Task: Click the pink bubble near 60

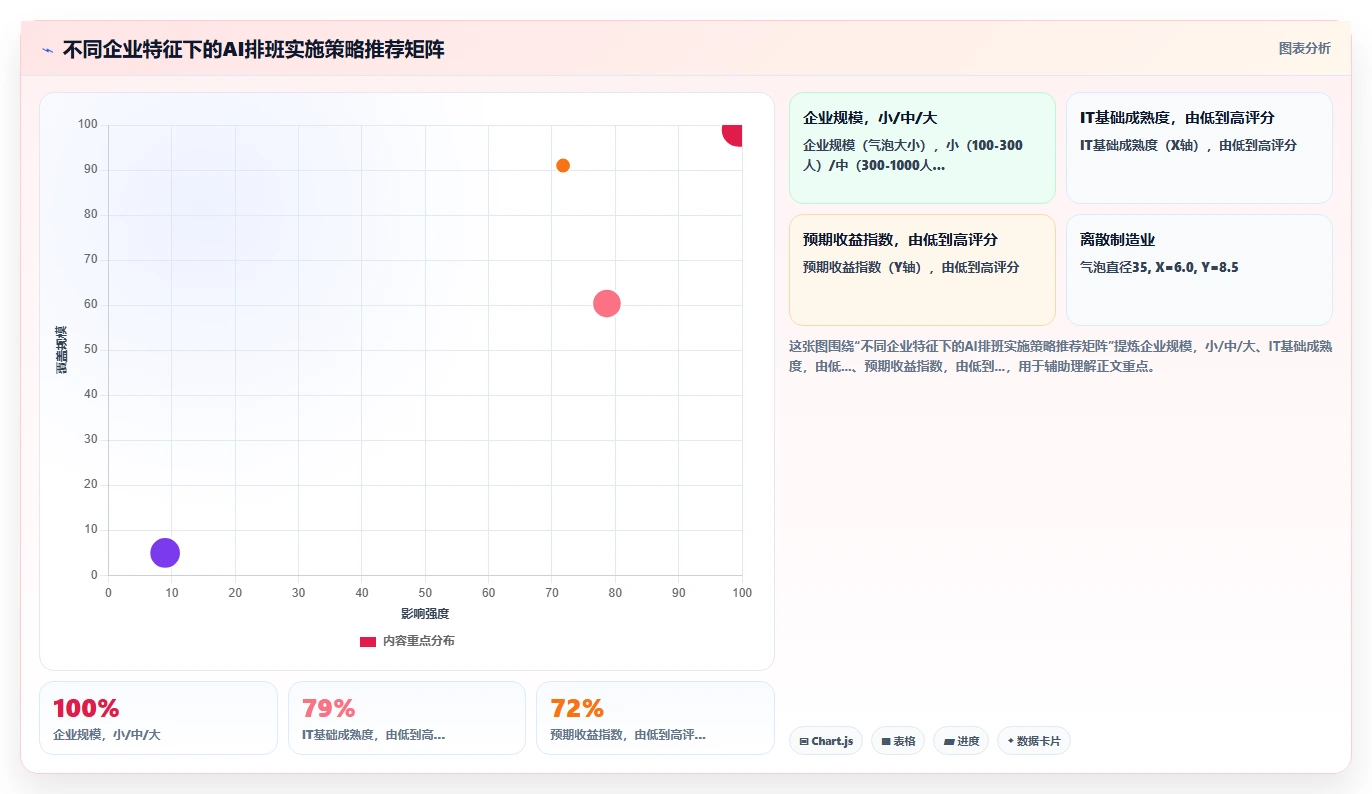Action: 607,304
